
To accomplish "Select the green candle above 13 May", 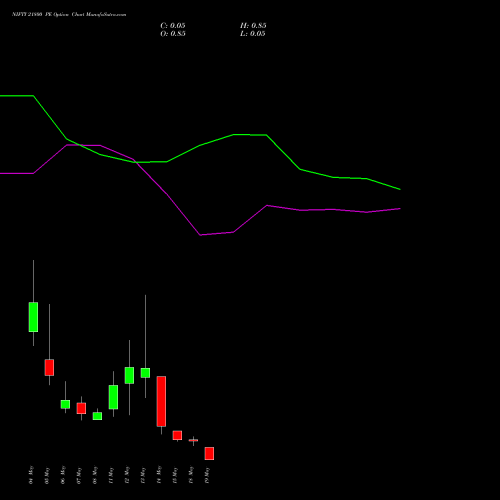I will click(x=145, y=373).
